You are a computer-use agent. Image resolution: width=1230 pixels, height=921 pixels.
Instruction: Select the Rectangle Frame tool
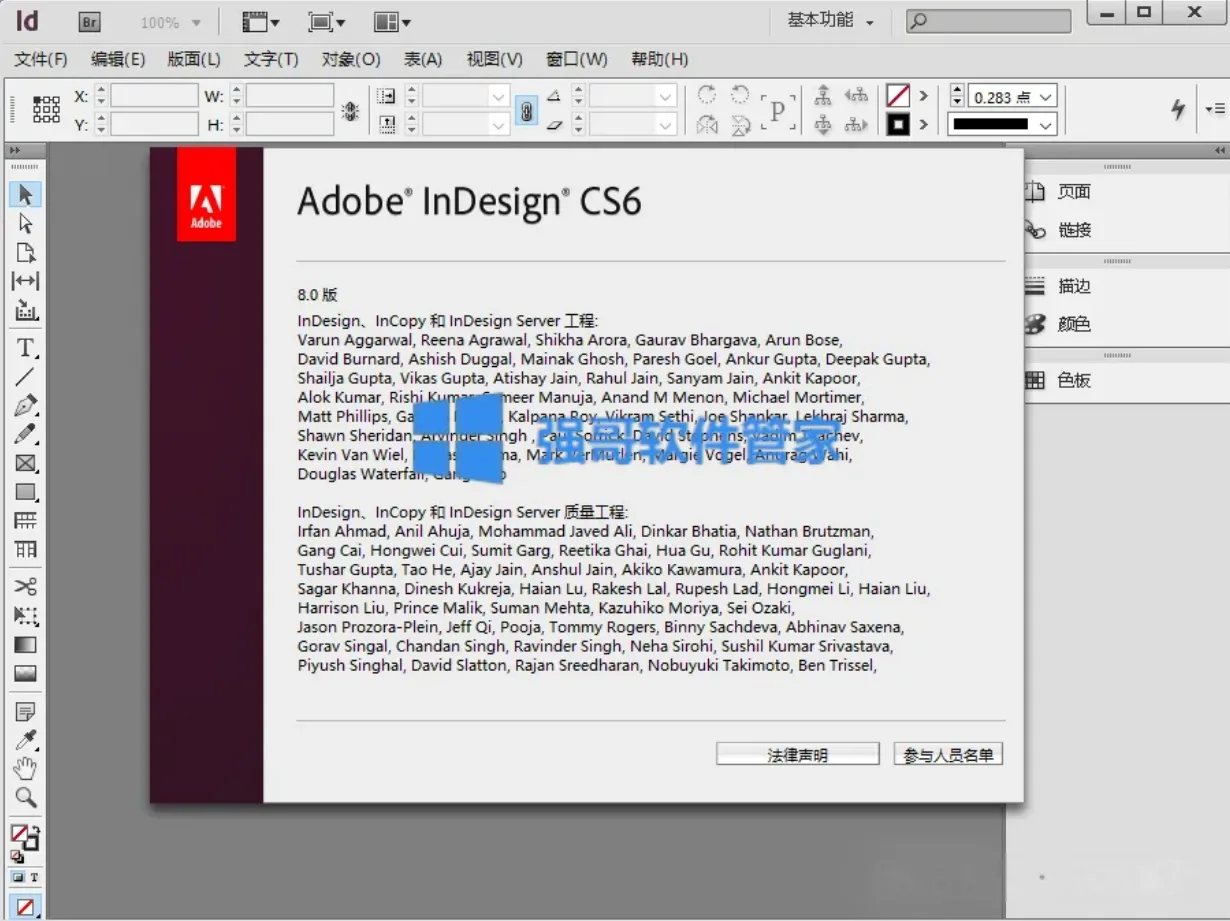(x=25, y=463)
